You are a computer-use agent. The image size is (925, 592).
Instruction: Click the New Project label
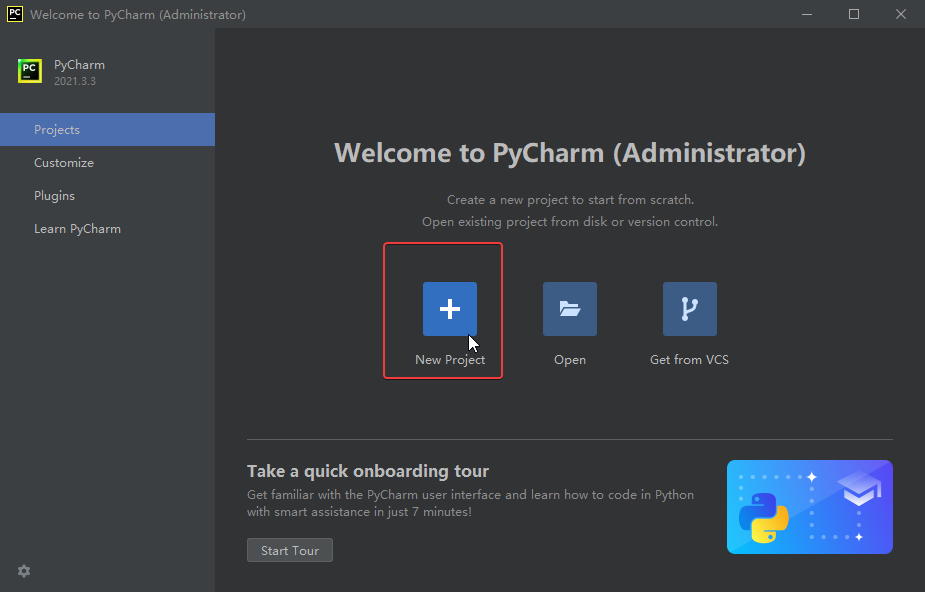click(x=450, y=360)
